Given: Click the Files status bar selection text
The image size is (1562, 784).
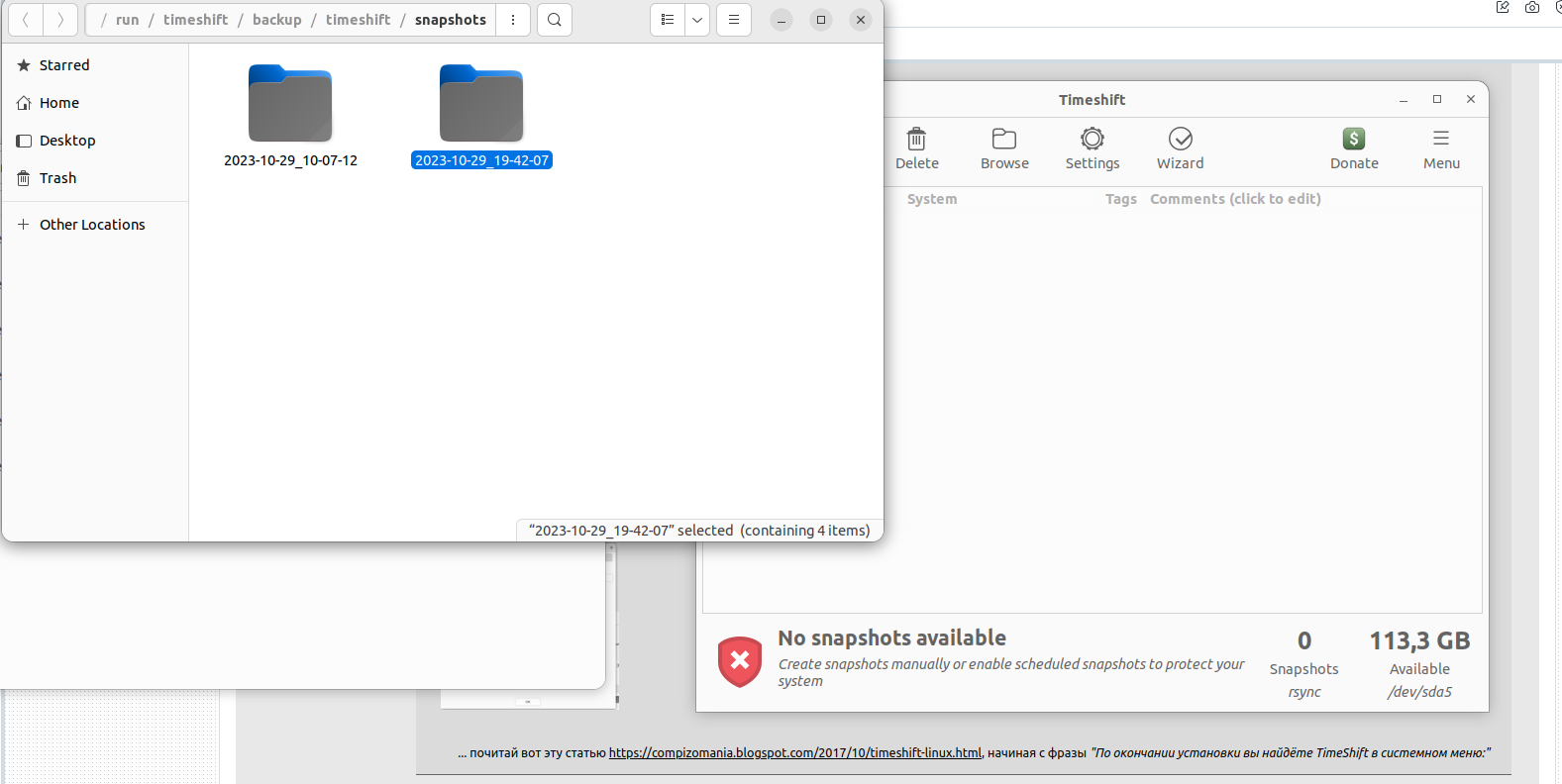Looking at the screenshot, I should (x=699, y=531).
